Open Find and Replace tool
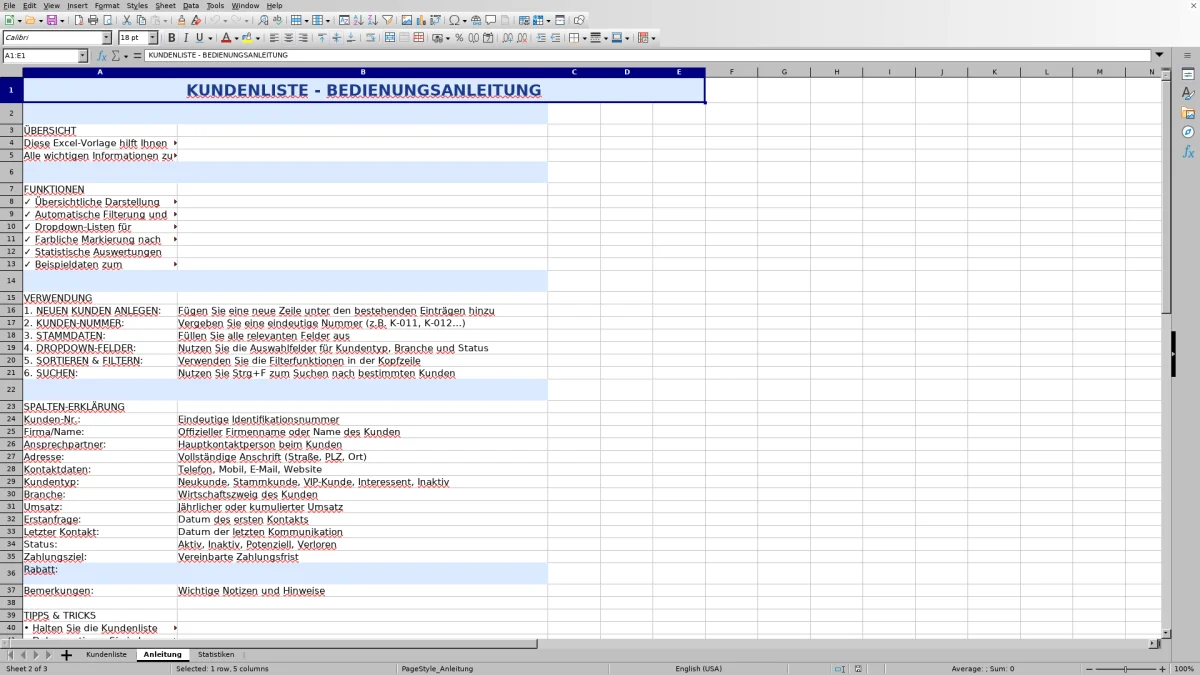1200x675 pixels. point(262,20)
